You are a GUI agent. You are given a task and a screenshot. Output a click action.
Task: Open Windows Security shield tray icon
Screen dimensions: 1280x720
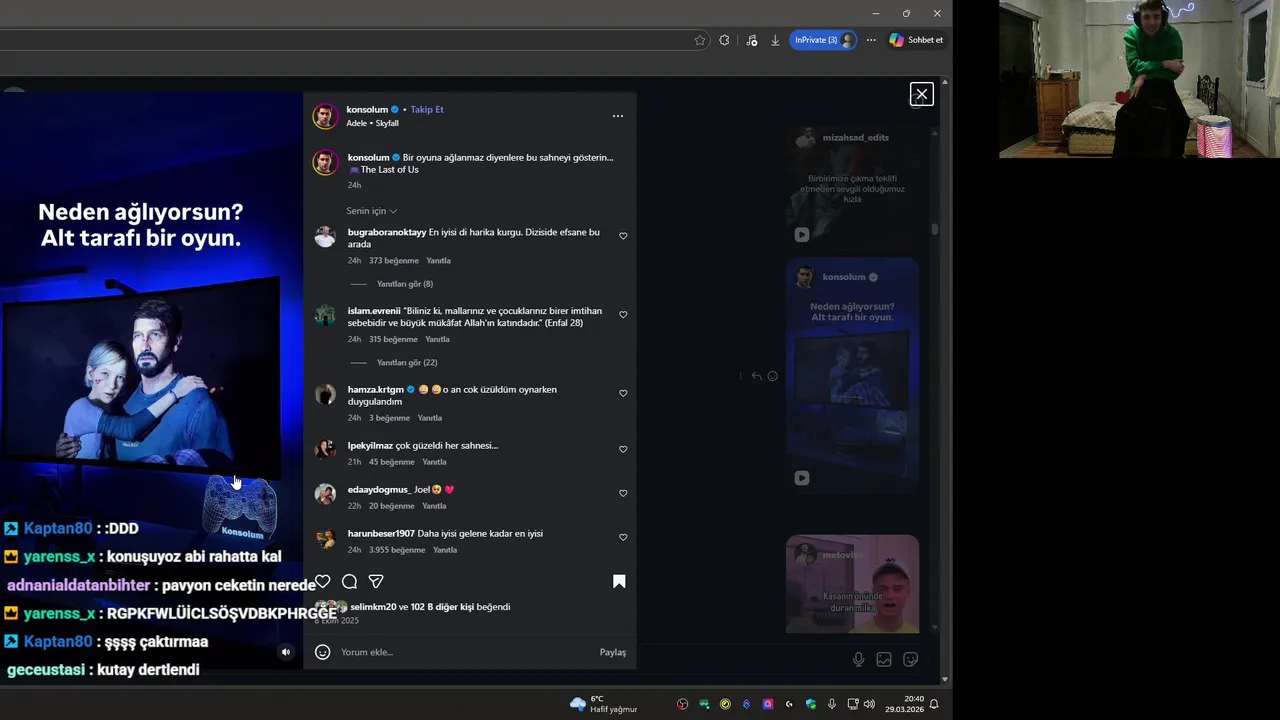coord(811,704)
